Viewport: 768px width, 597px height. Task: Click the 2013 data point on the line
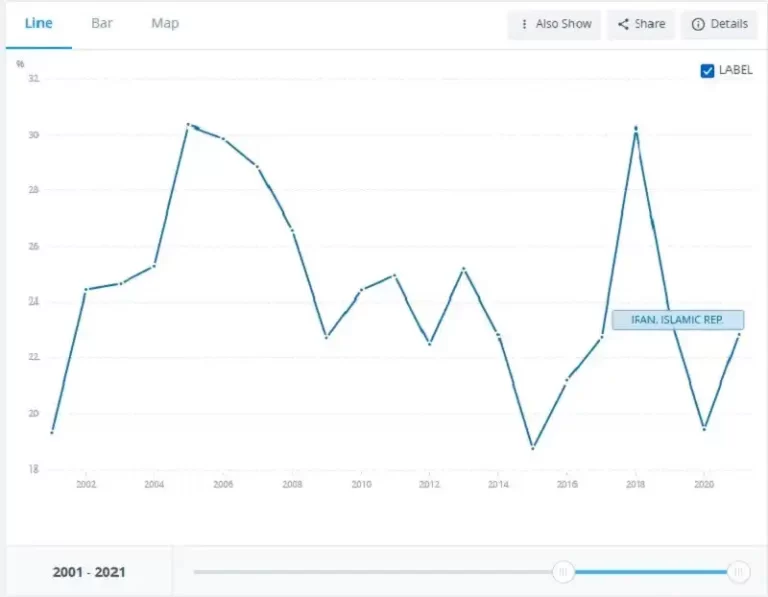click(463, 269)
